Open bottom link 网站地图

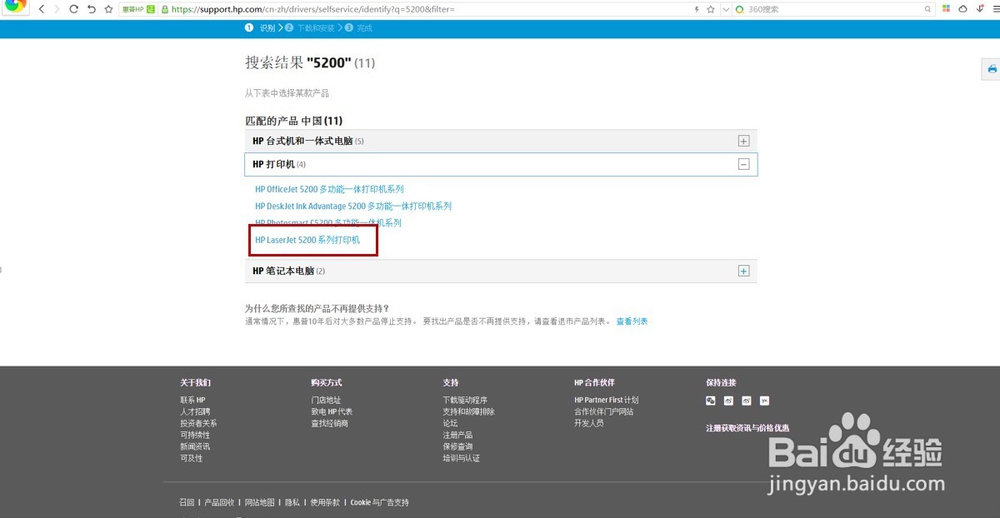(x=260, y=503)
